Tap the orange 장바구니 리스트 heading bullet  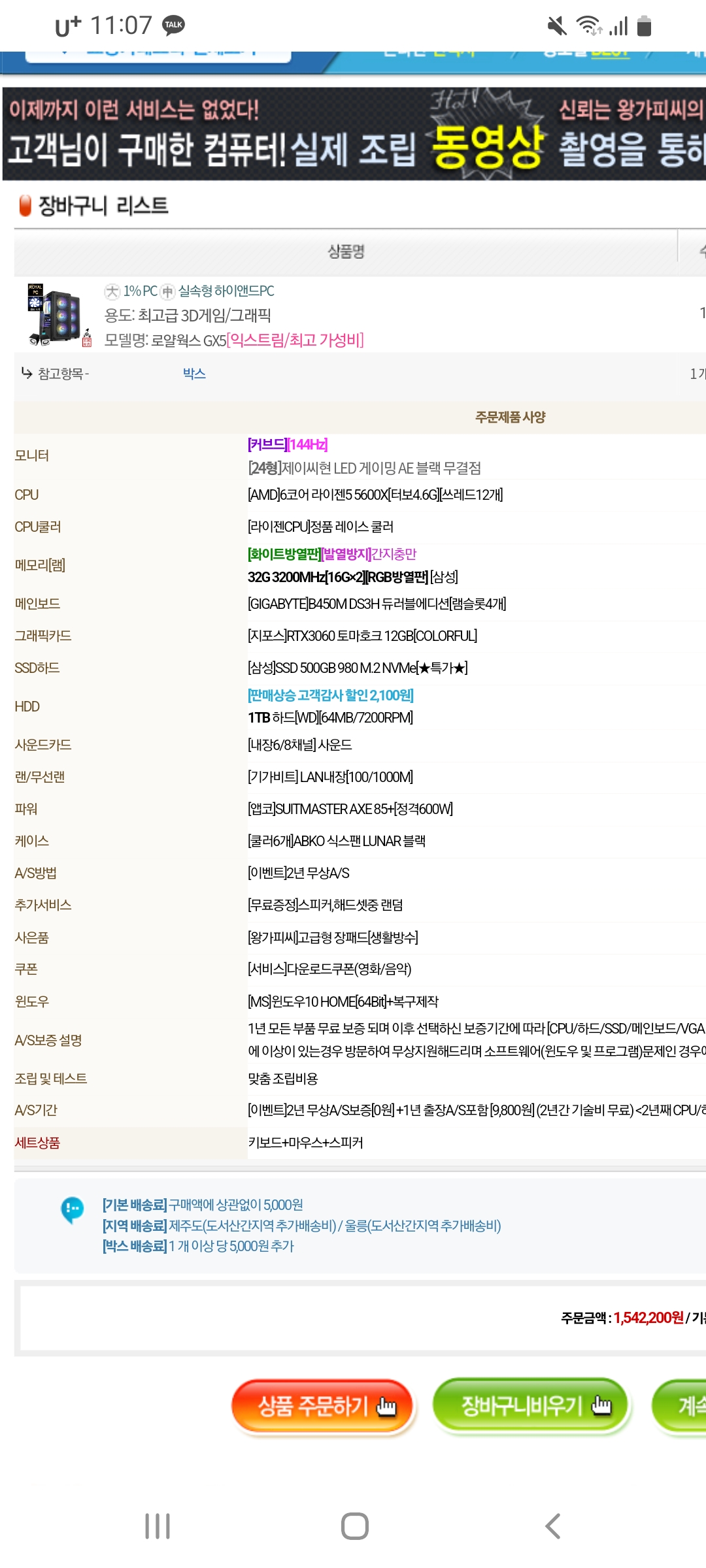[25, 206]
